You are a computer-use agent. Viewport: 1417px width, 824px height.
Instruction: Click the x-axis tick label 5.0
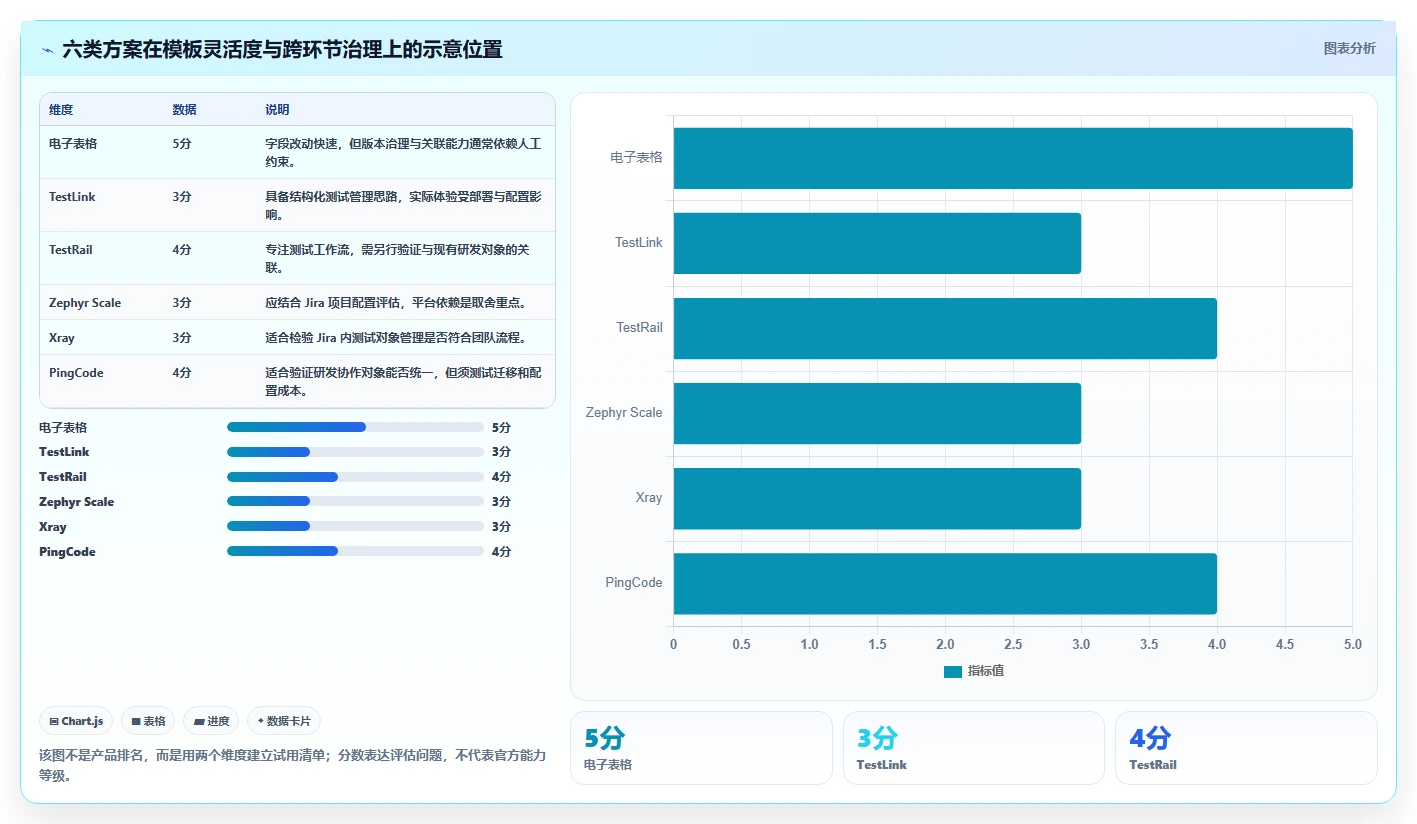pos(1353,645)
